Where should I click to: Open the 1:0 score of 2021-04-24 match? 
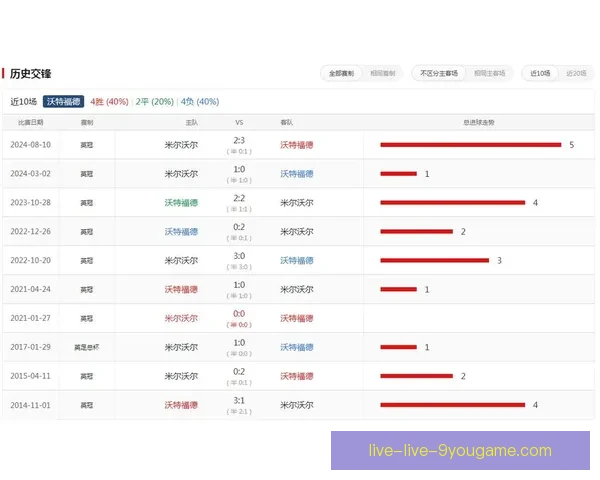click(x=239, y=285)
